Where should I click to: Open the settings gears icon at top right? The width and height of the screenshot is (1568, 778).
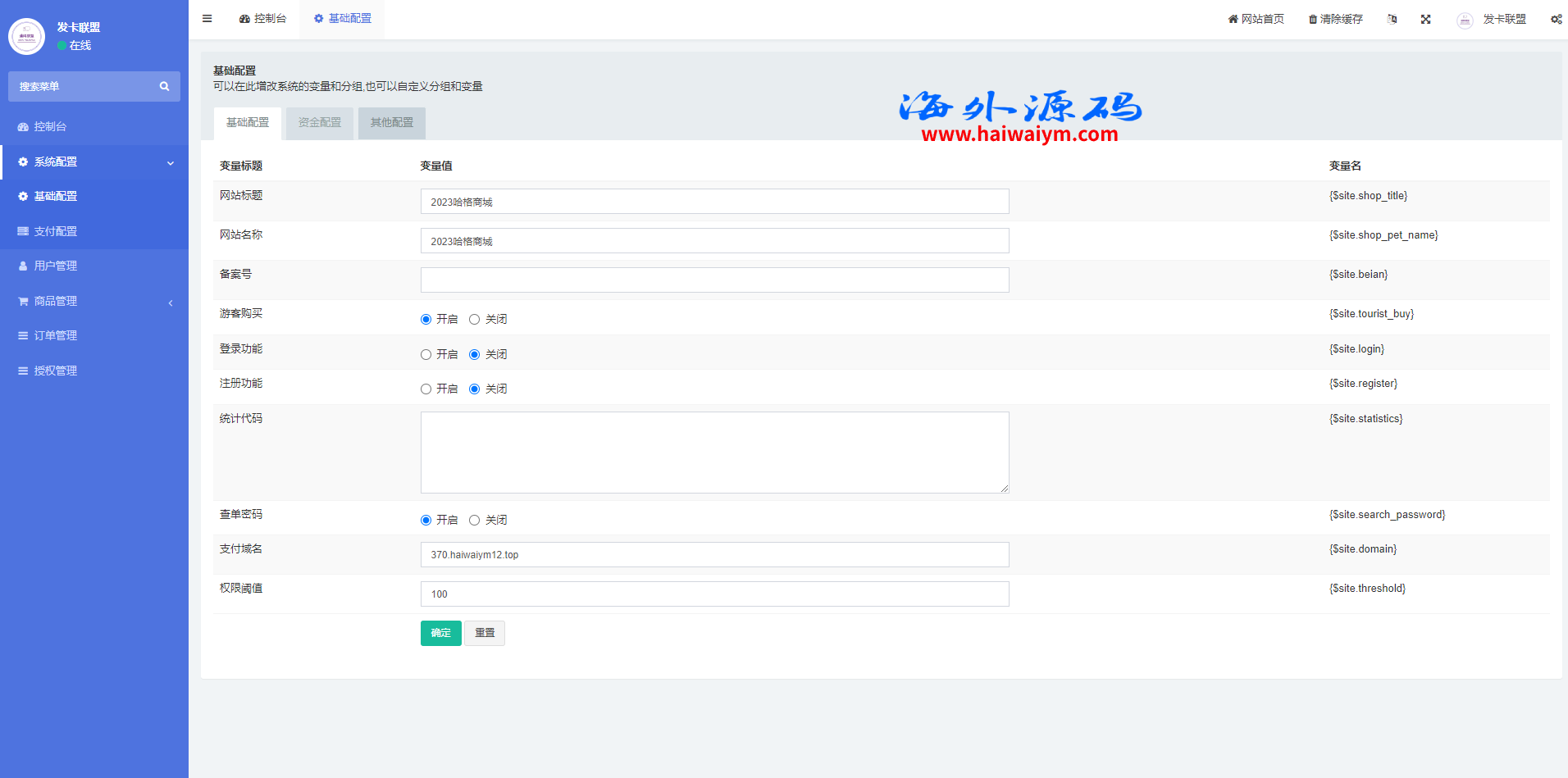tap(1556, 19)
